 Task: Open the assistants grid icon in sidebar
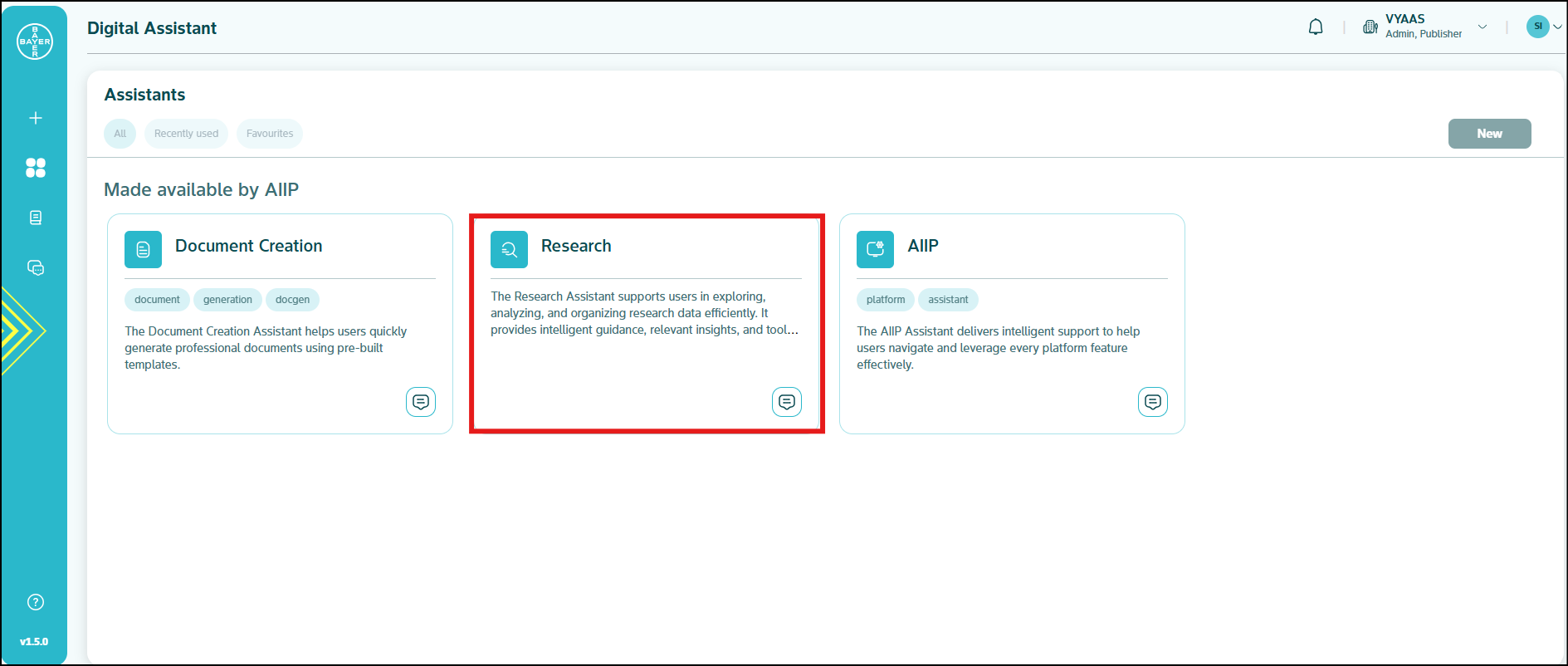(x=36, y=168)
